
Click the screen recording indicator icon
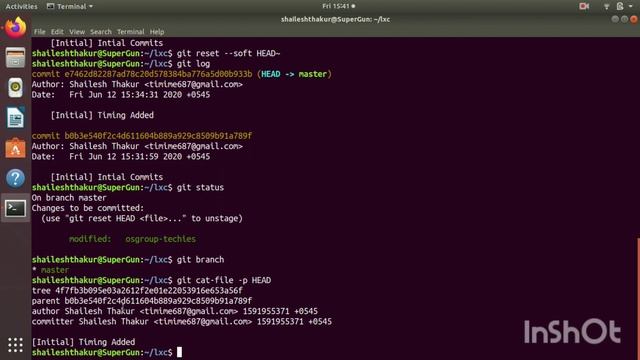[584, 6]
